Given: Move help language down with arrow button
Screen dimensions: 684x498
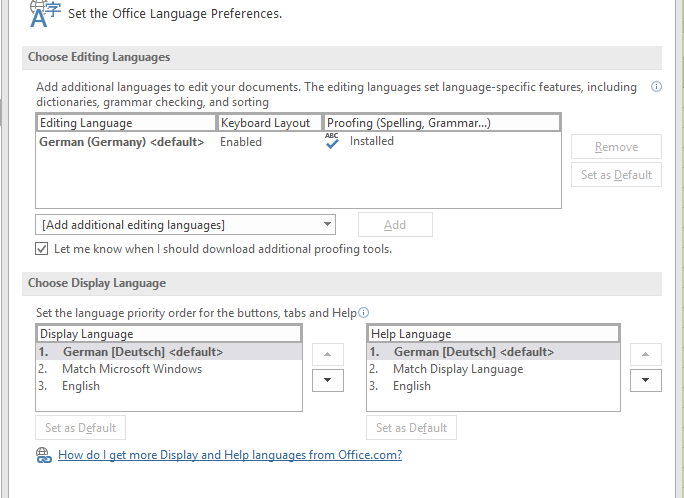Looking at the screenshot, I should 648,380.
